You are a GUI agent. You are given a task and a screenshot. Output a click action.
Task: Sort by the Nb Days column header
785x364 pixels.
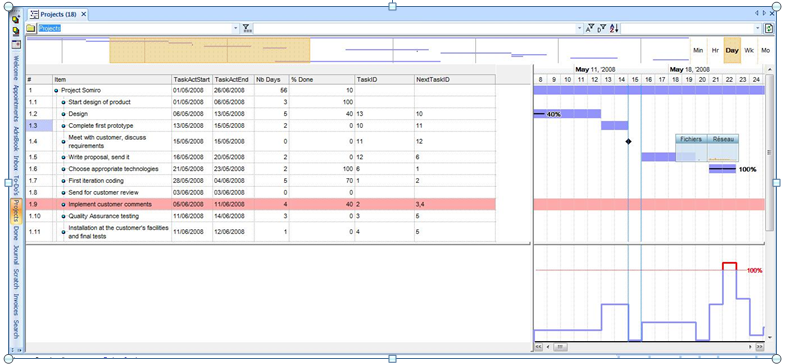[271, 80]
